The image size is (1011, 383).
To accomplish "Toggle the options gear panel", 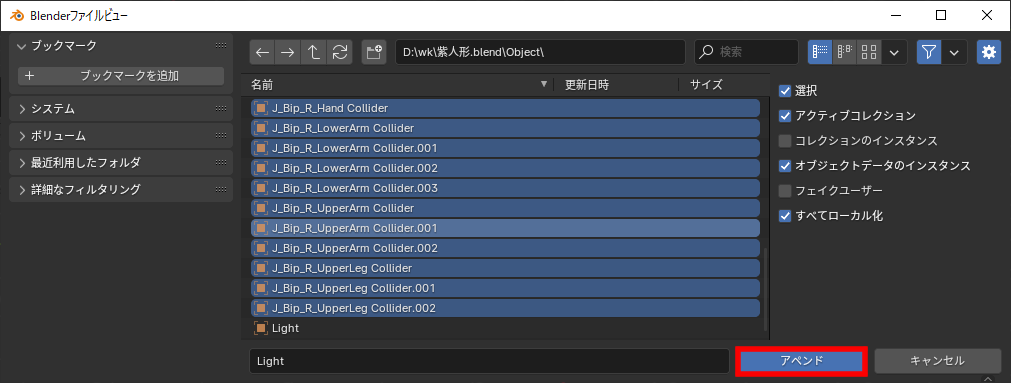I will click(x=989, y=53).
